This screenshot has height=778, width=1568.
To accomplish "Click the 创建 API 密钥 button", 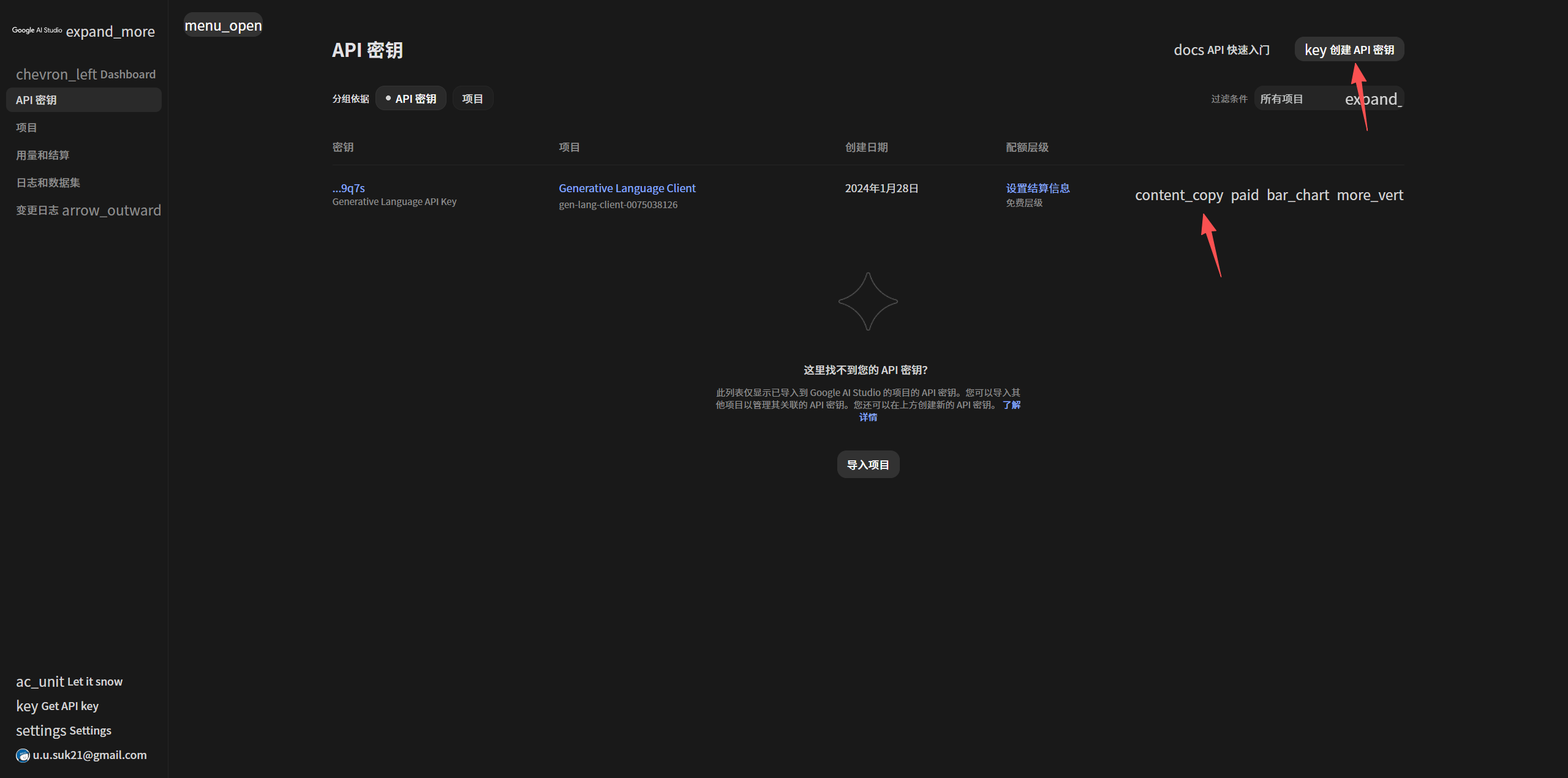I will [x=1349, y=50].
